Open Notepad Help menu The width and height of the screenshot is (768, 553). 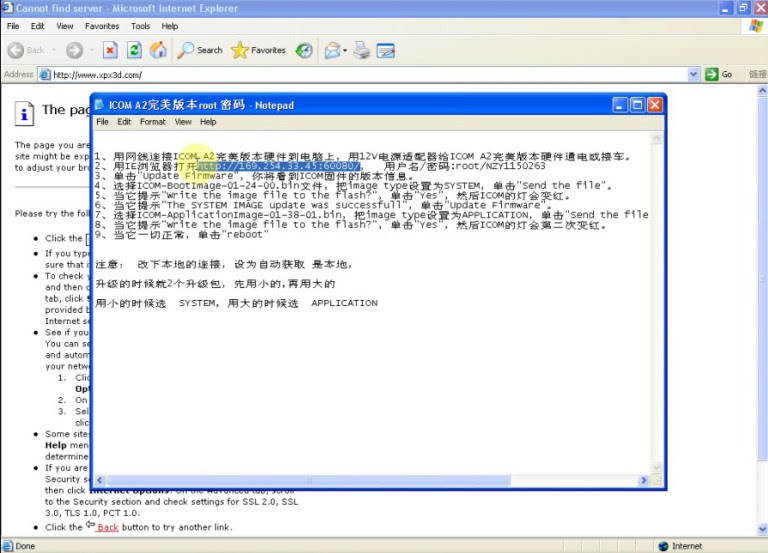208,121
